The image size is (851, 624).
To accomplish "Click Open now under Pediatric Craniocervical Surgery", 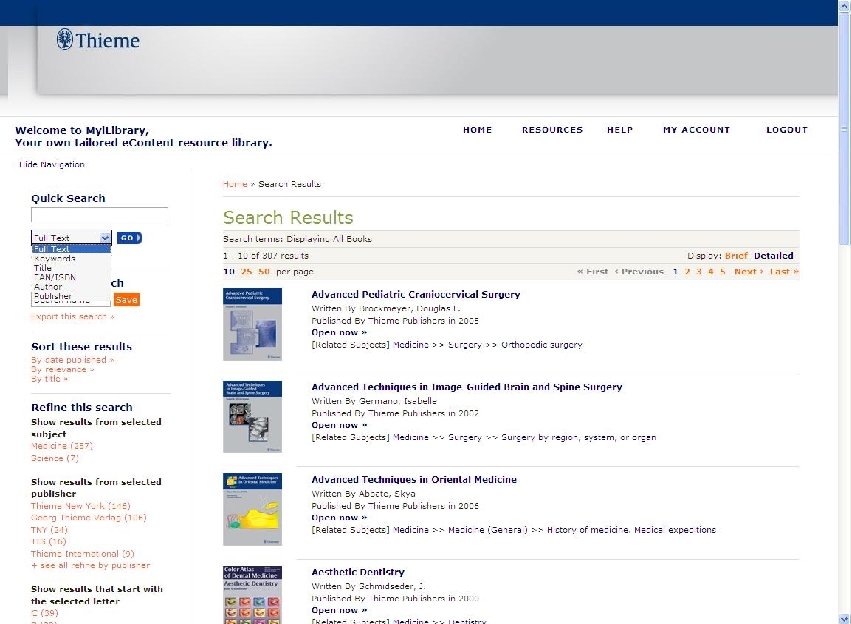I will [x=339, y=332].
